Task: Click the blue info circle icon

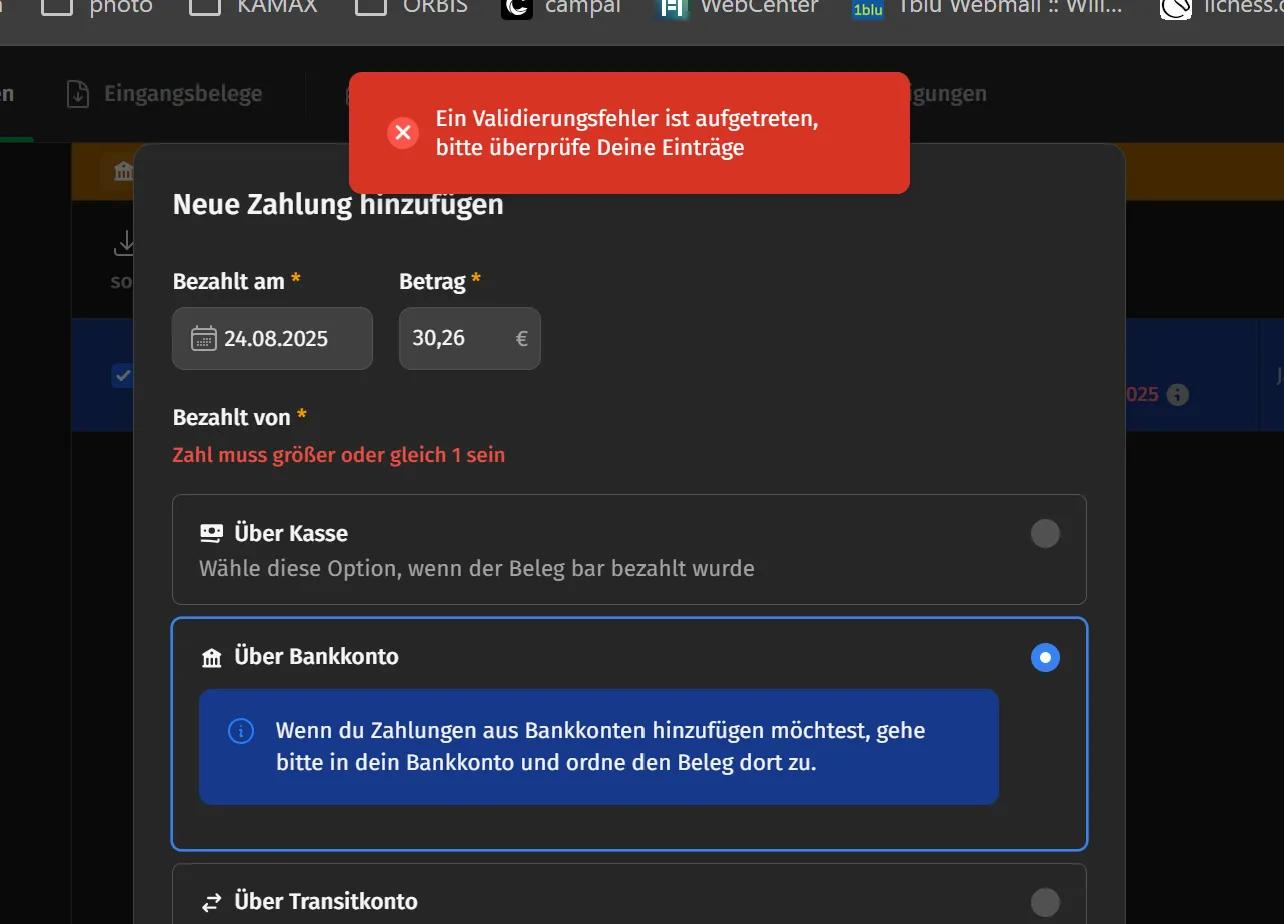Action: (241, 731)
